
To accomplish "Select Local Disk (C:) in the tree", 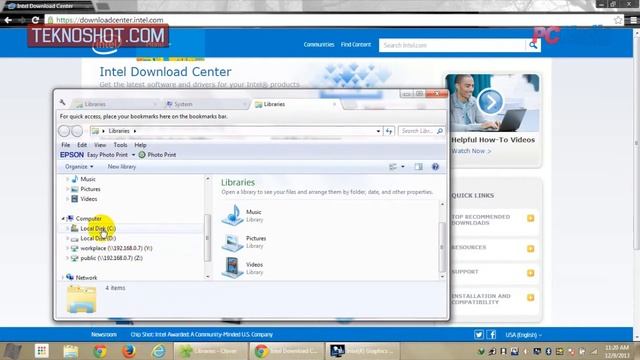I will 98,229.
